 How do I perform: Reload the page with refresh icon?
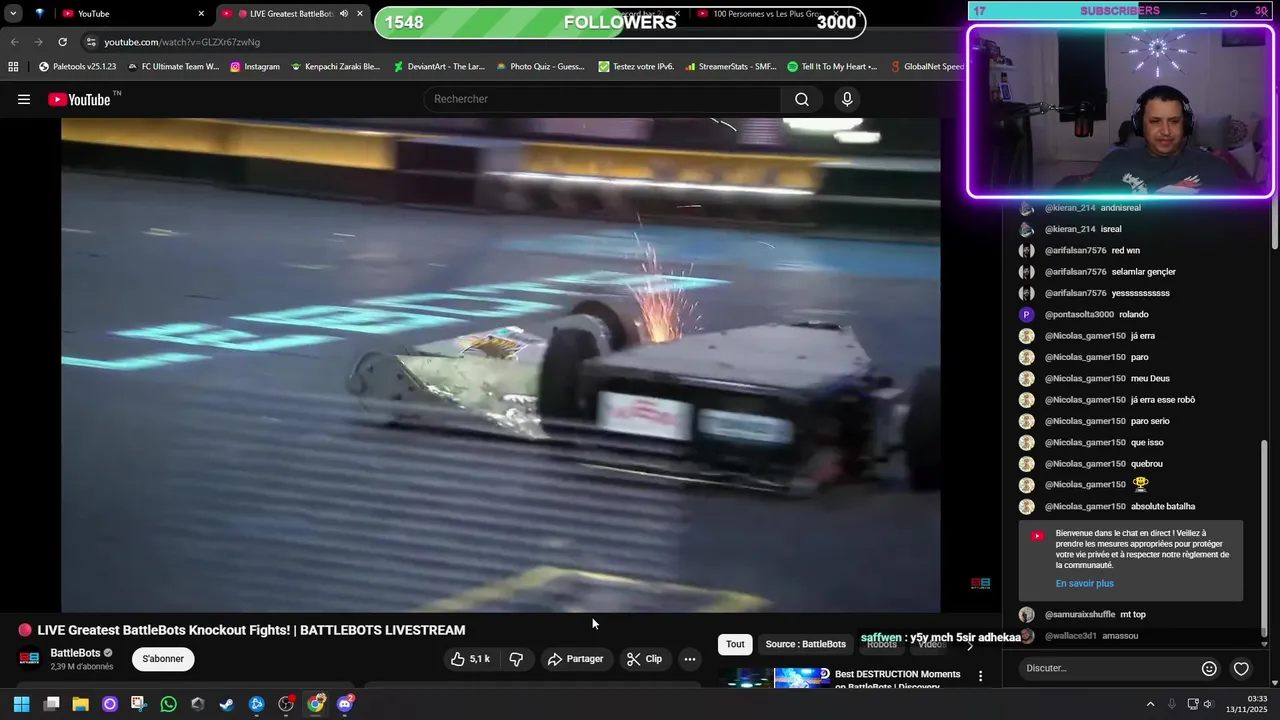point(62,42)
